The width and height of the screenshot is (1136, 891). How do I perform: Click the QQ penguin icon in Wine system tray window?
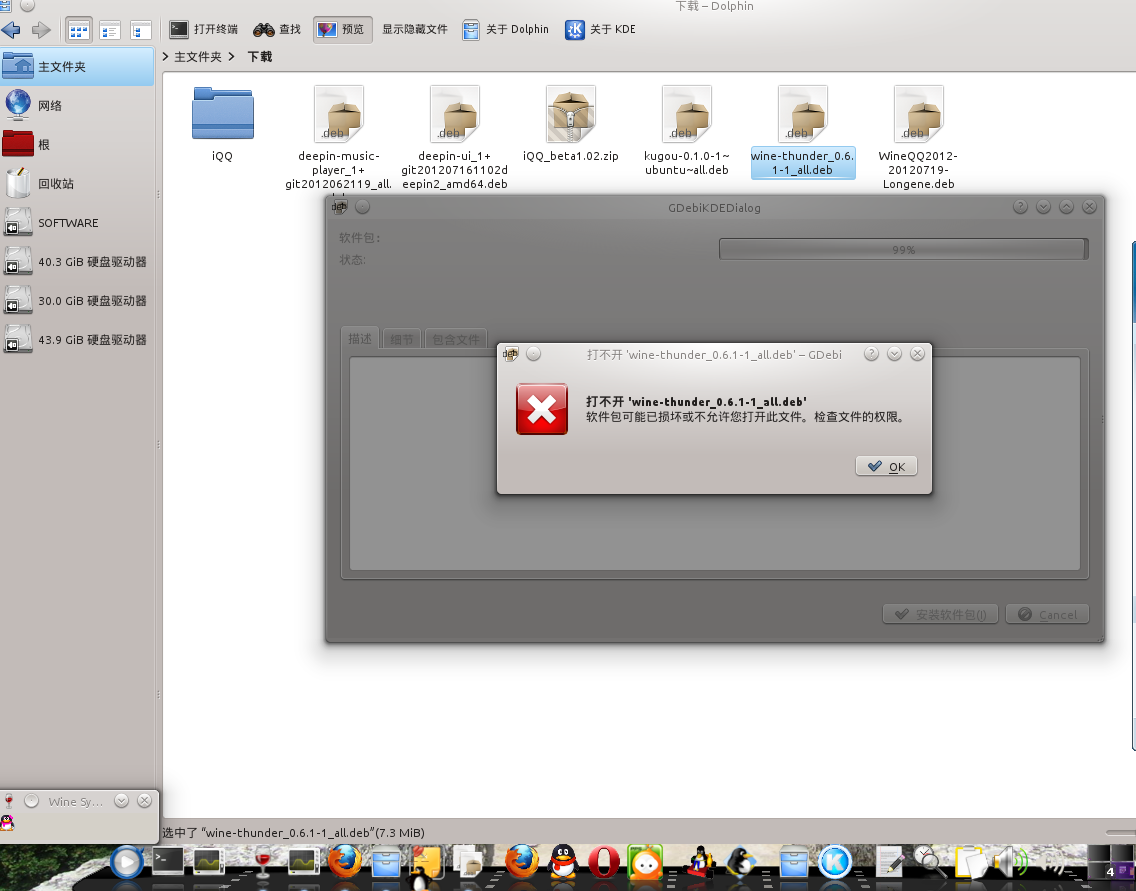click(7, 823)
